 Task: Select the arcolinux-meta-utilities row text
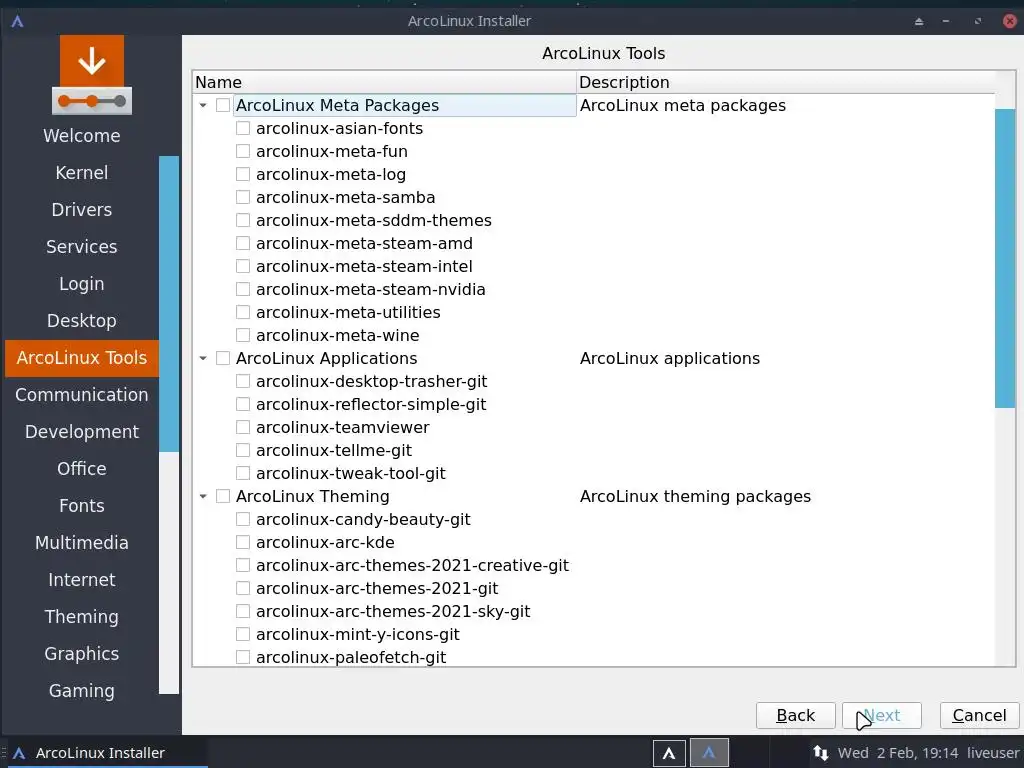(x=348, y=312)
